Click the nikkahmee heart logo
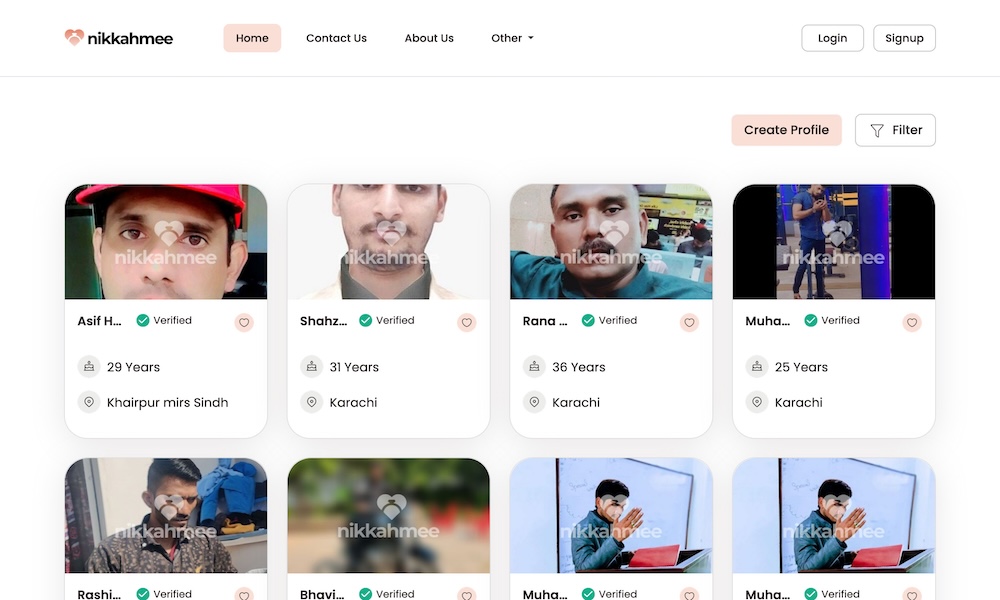The height and width of the screenshot is (600, 1000). [x=74, y=38]
